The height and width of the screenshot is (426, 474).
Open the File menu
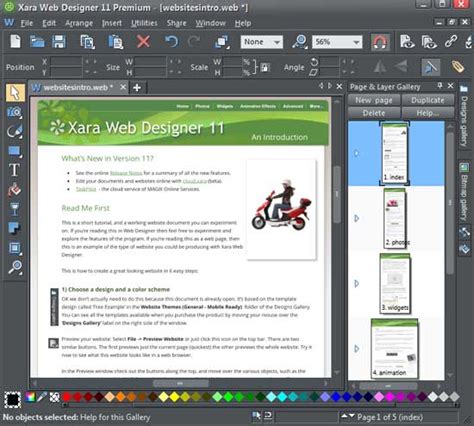click(27, 23)
